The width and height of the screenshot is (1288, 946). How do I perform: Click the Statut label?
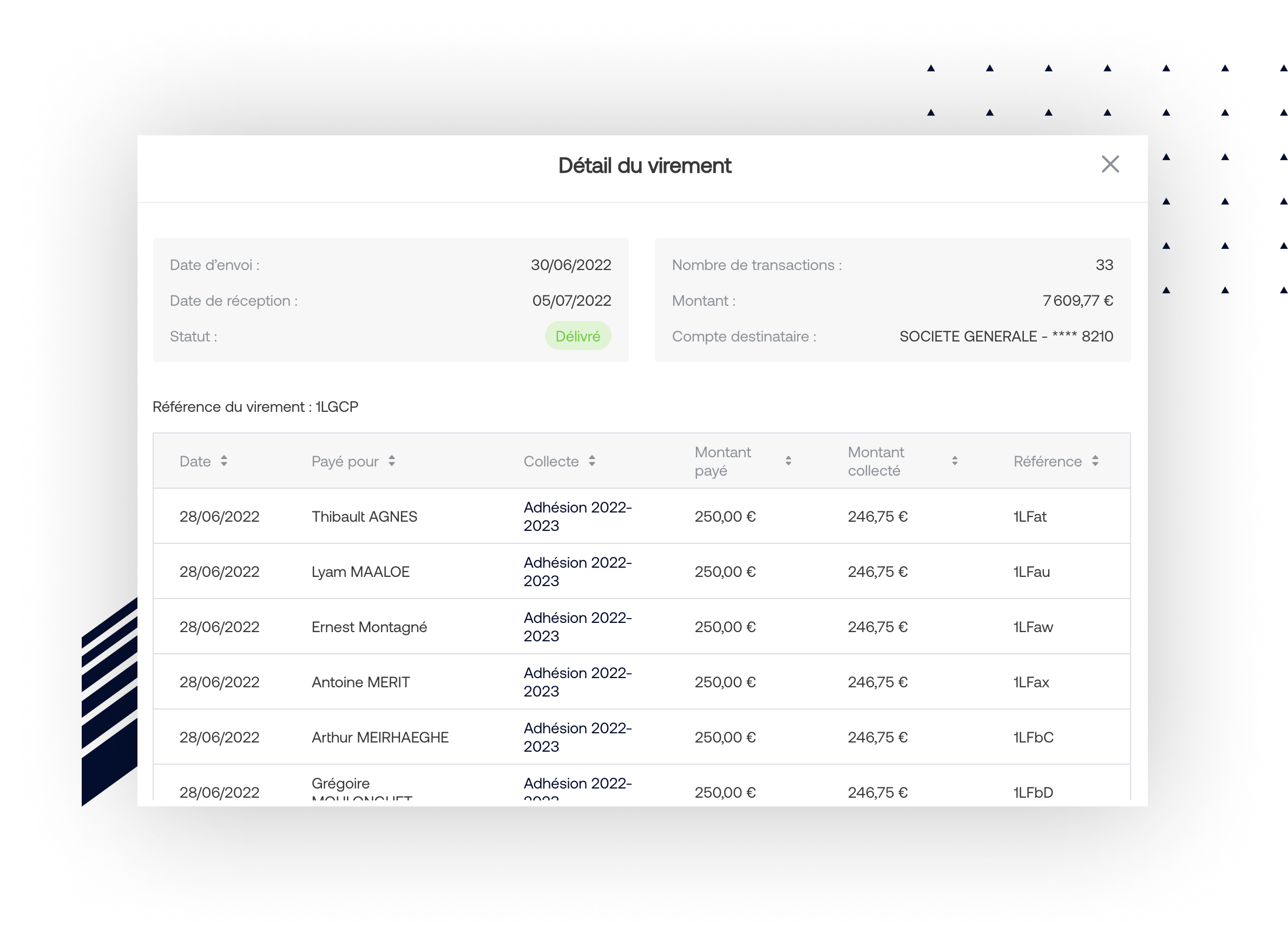tap(193, 336)
